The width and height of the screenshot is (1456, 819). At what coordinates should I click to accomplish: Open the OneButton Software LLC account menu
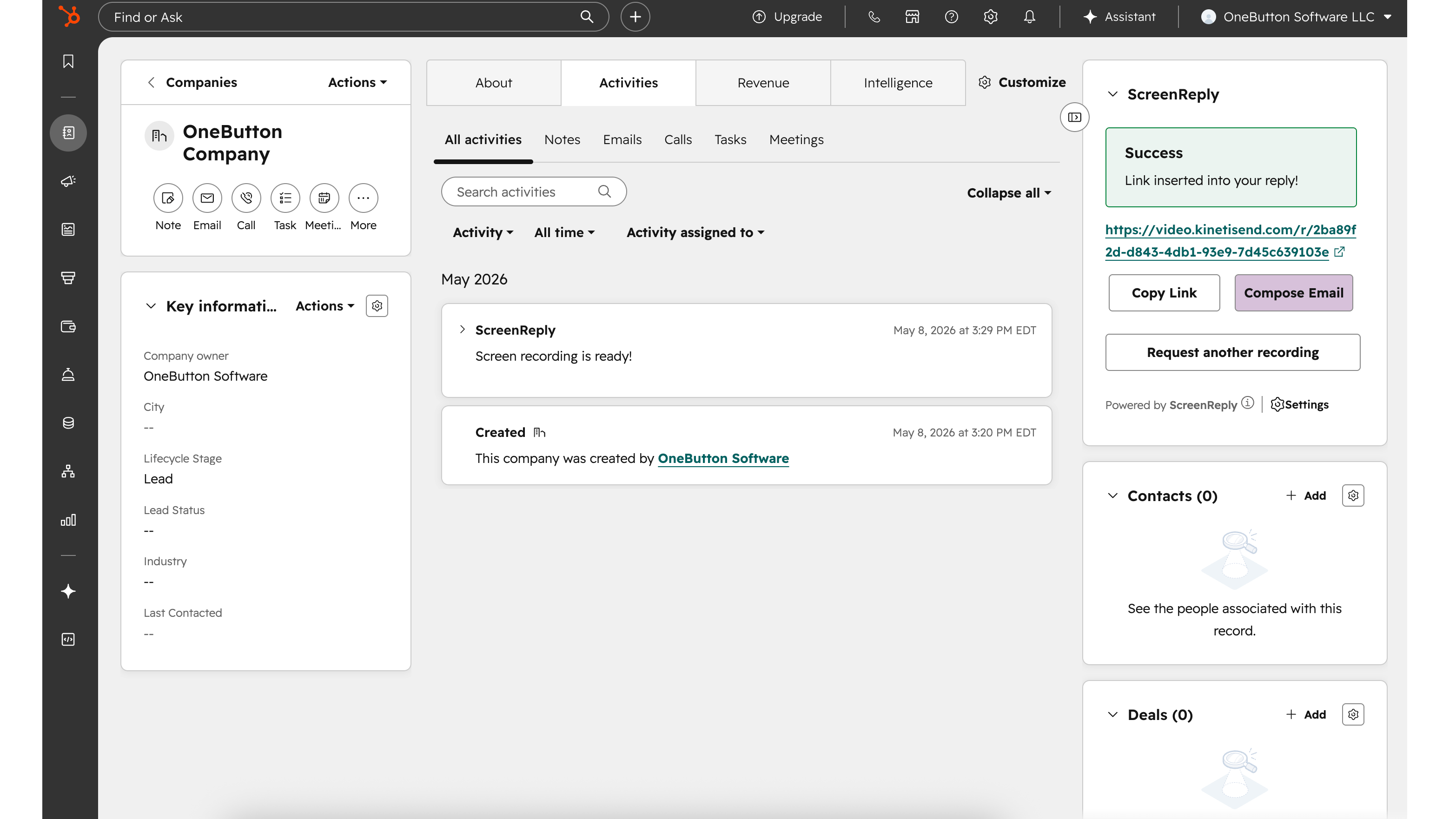pyautogui.click(x=1296, y=17)
